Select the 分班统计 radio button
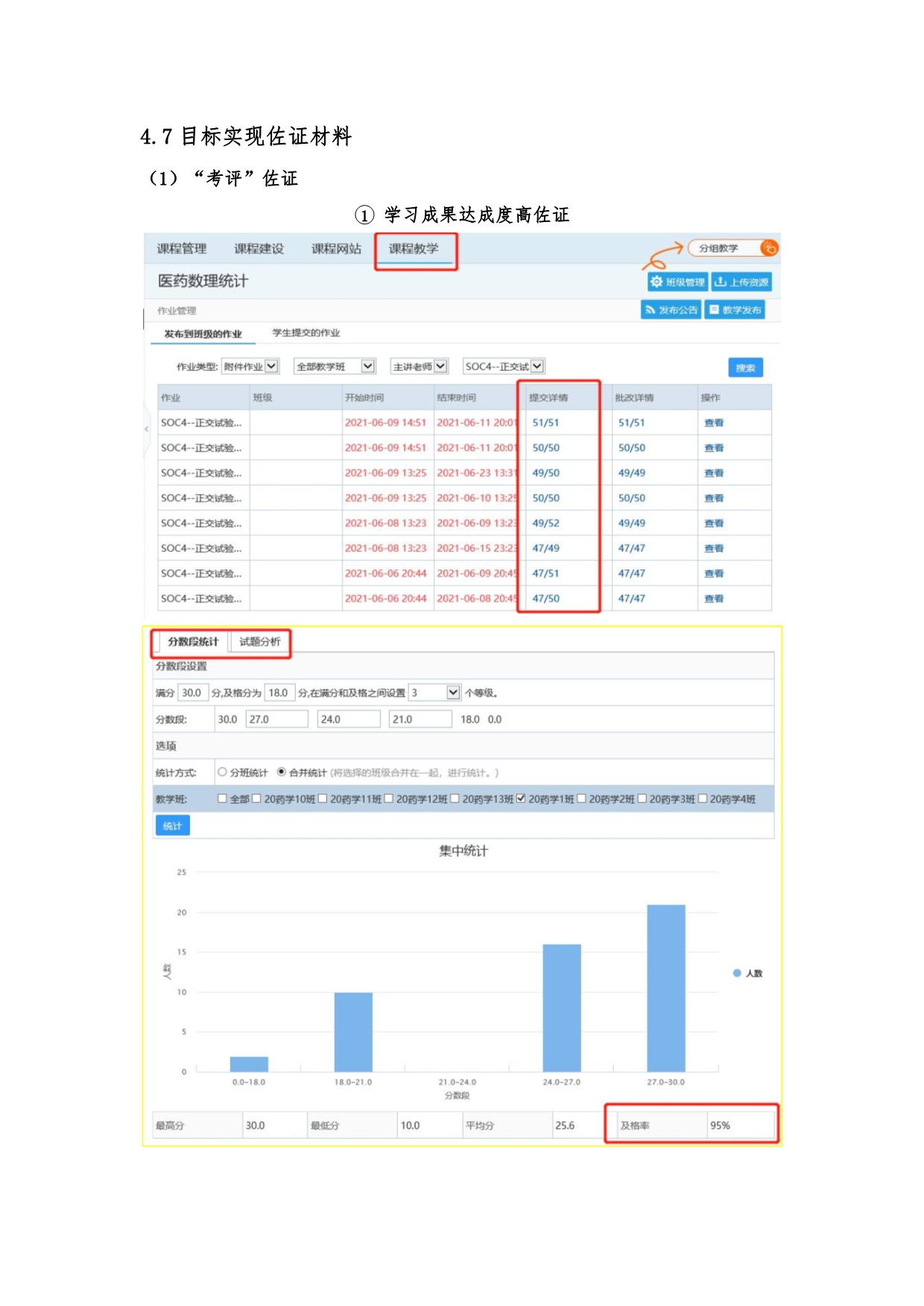 click(x=222, y=772)
